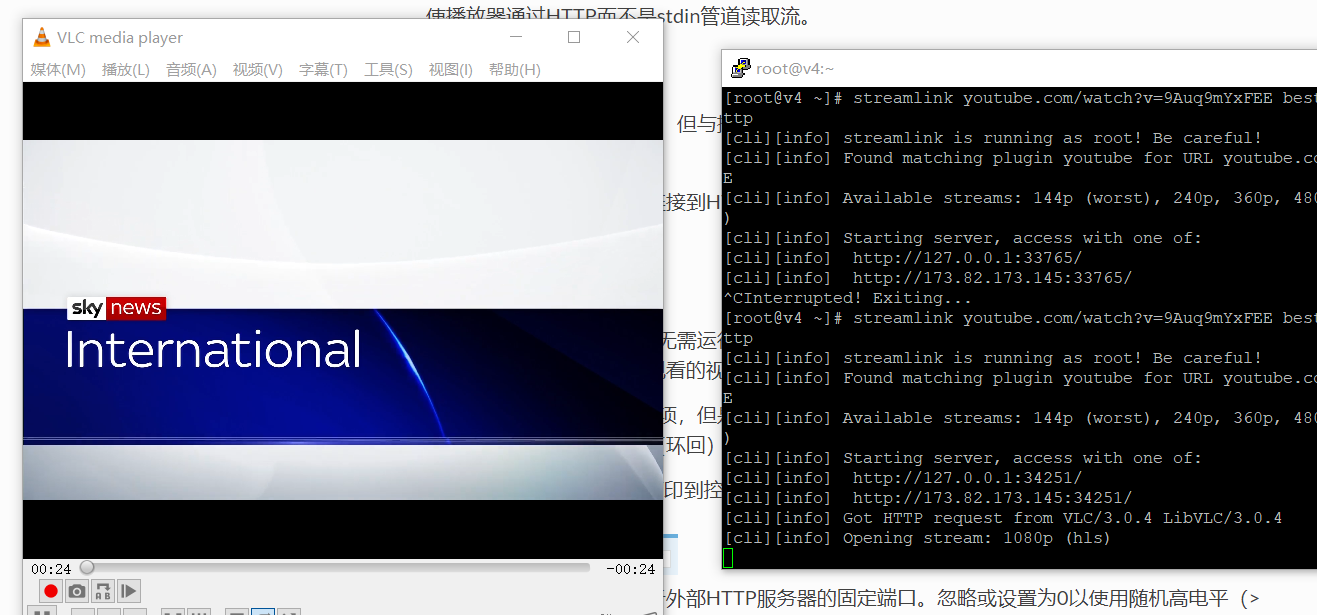Open the 视图(I) view menu
Screen dimensions: 1317x615
point(450,69)
